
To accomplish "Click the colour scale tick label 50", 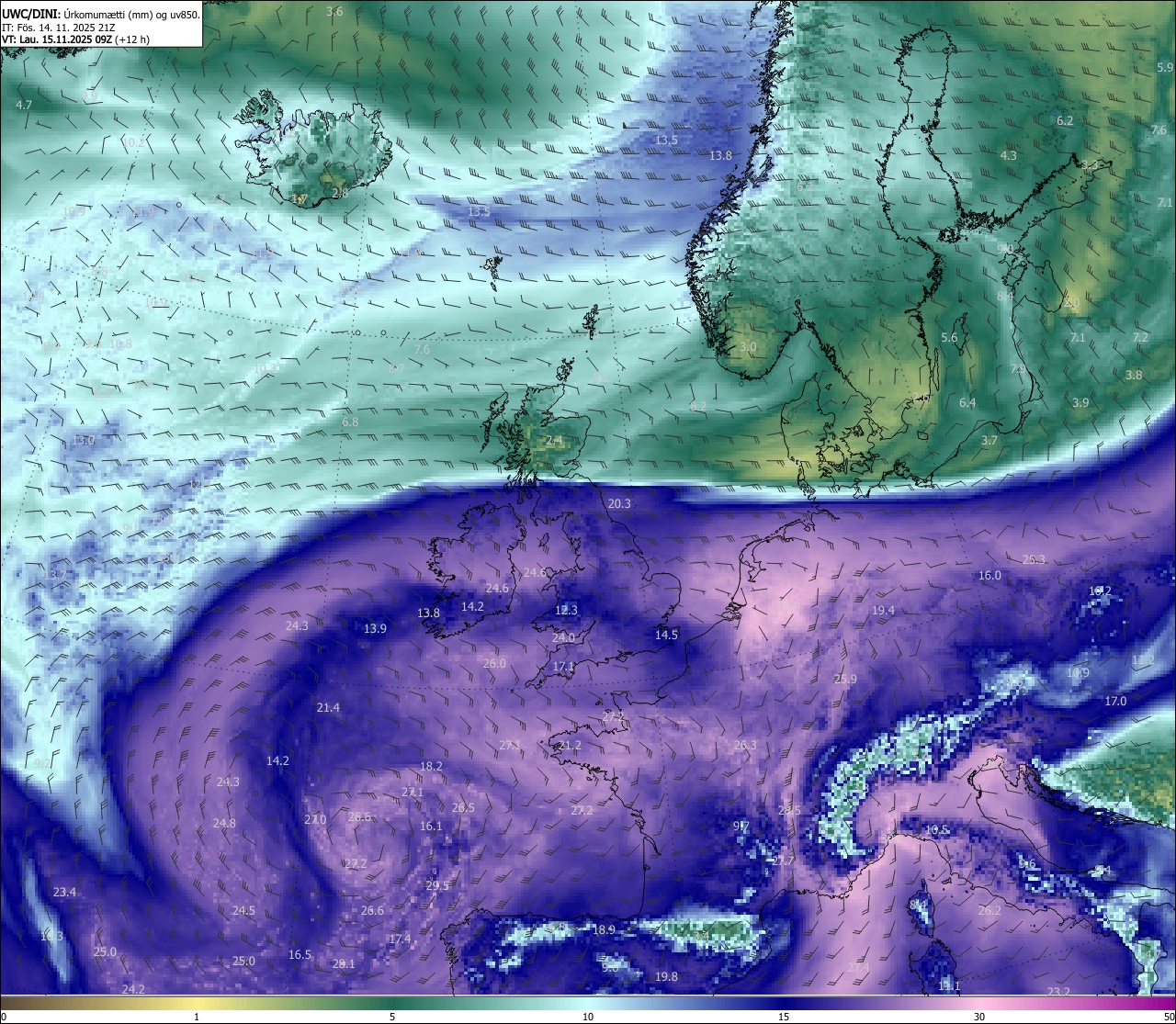I will 1169,1017.
